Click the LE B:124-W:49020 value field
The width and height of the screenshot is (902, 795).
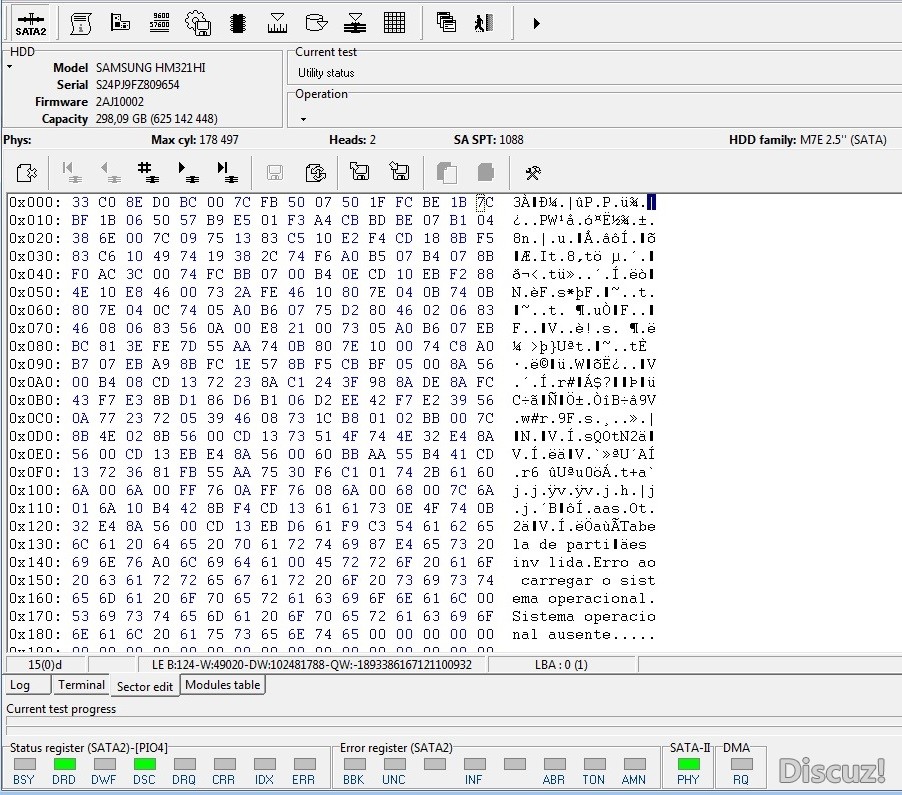pos(312,665)
